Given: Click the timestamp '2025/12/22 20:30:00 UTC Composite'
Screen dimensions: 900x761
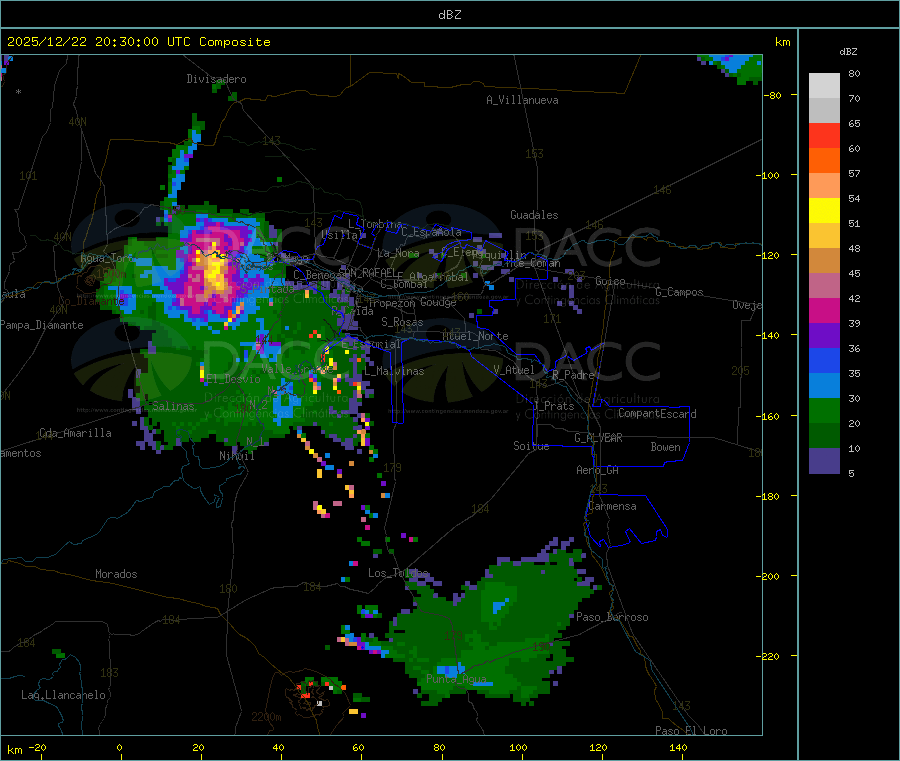Looking at the screenshot, I should 138,42.
